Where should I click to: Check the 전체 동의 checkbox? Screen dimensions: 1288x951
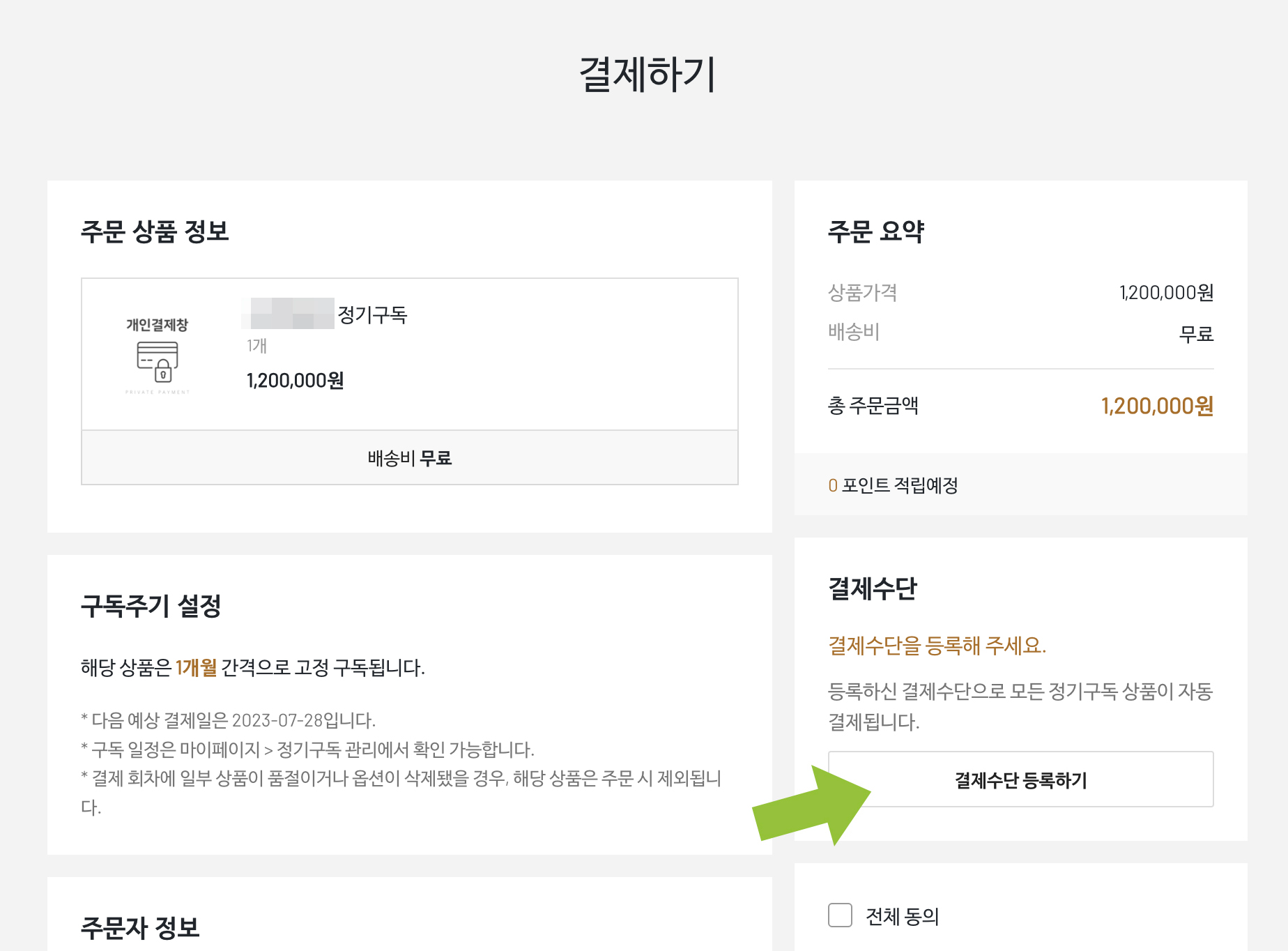pos(840,915)
